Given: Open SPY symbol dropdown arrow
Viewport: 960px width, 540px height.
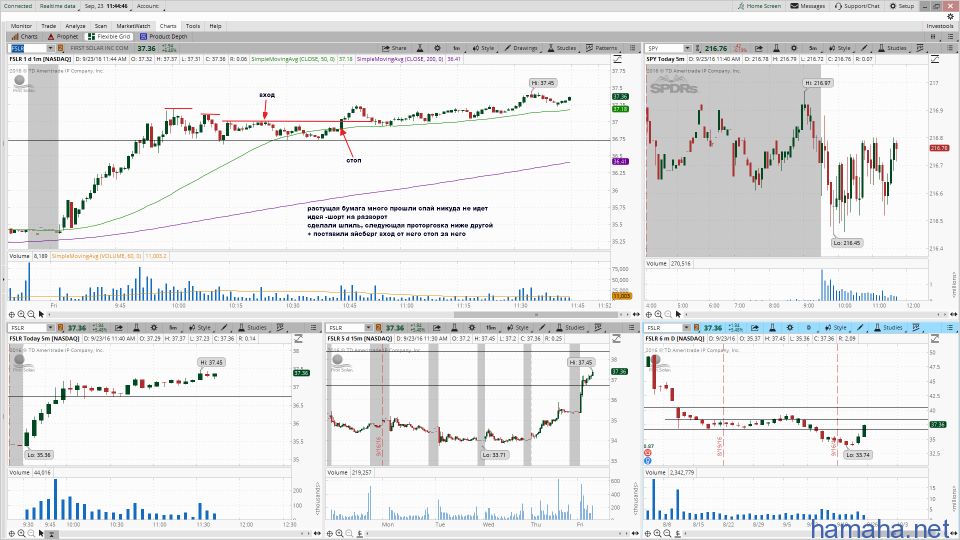Looking at the screenshot, I should click(687, 48).
